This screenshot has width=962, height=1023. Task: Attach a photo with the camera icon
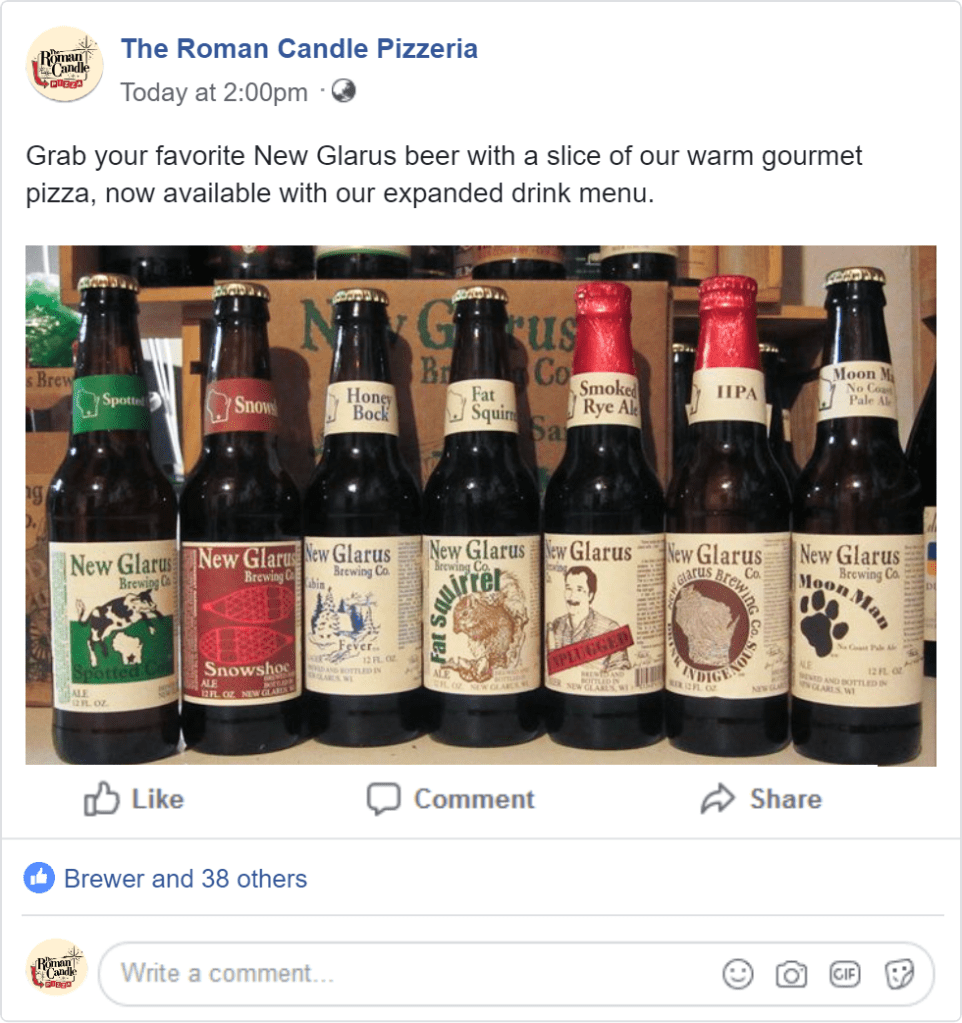tap(791, 975)
